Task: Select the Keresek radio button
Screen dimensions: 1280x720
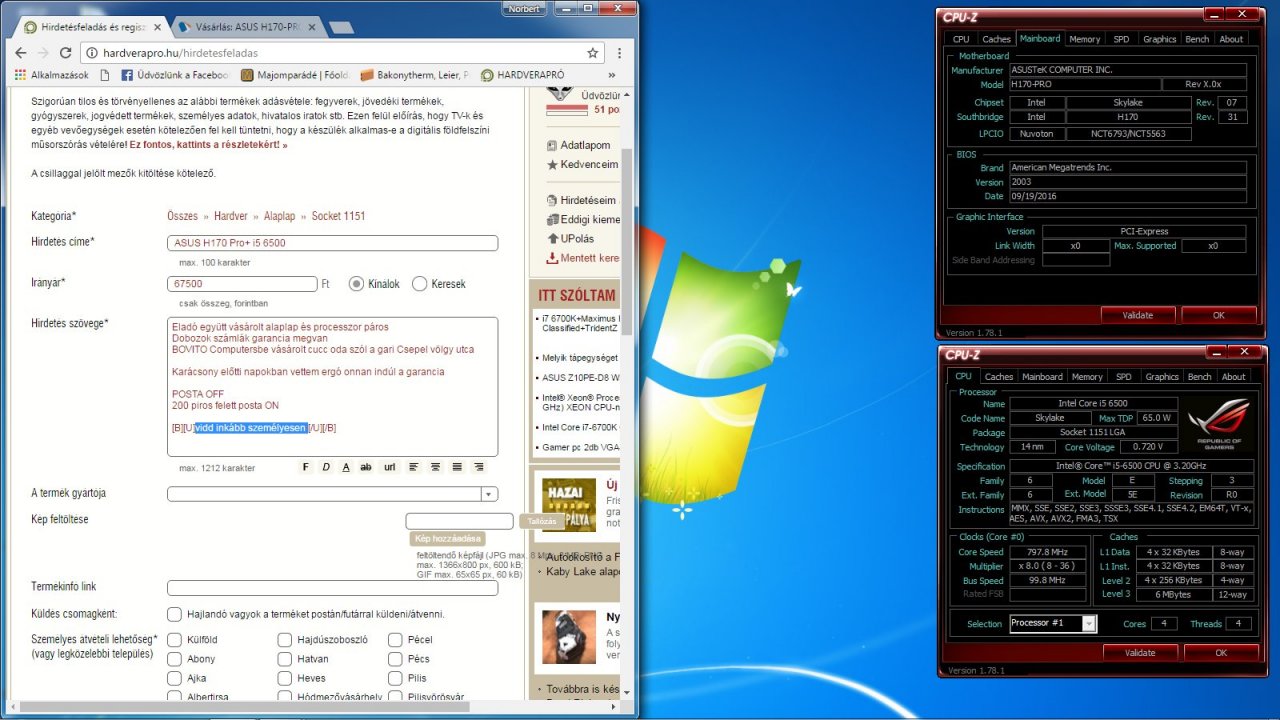Action: click(x=420, y=284)
